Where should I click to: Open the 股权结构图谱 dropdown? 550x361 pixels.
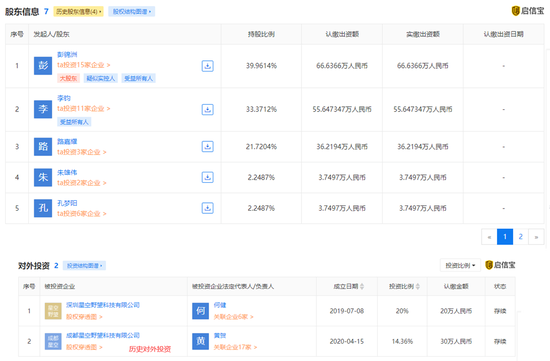pyautogui.click(x=131, y=12)
